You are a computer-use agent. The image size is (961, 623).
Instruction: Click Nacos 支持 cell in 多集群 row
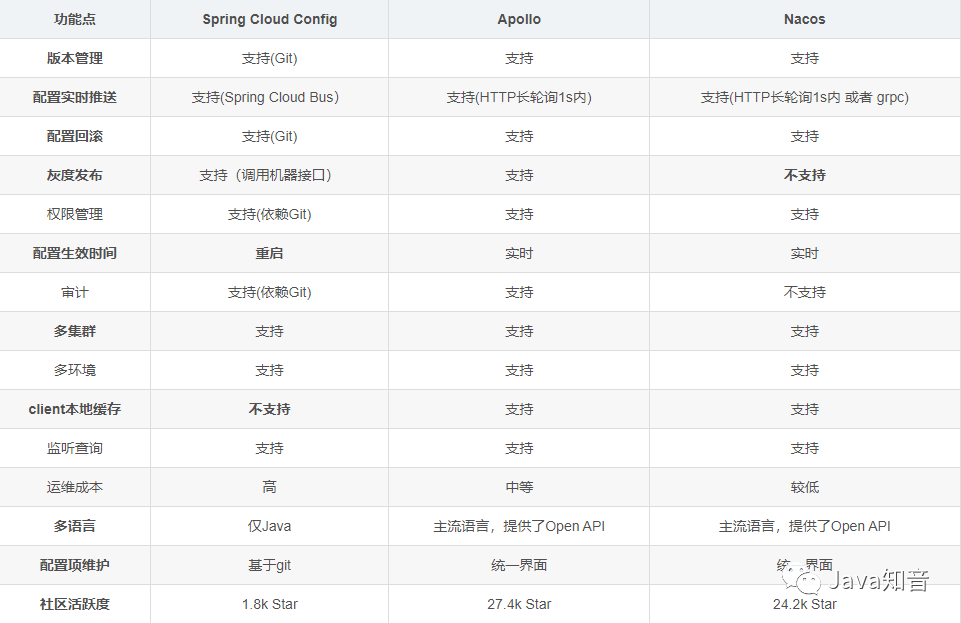tap(805, 331)
